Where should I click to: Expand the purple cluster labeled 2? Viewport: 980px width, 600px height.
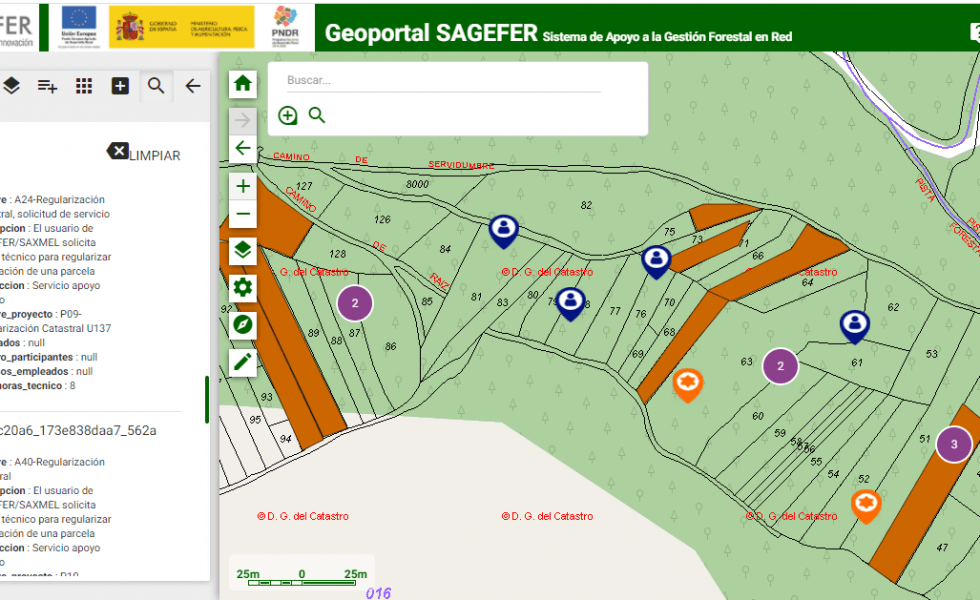(x=354, y=302)
